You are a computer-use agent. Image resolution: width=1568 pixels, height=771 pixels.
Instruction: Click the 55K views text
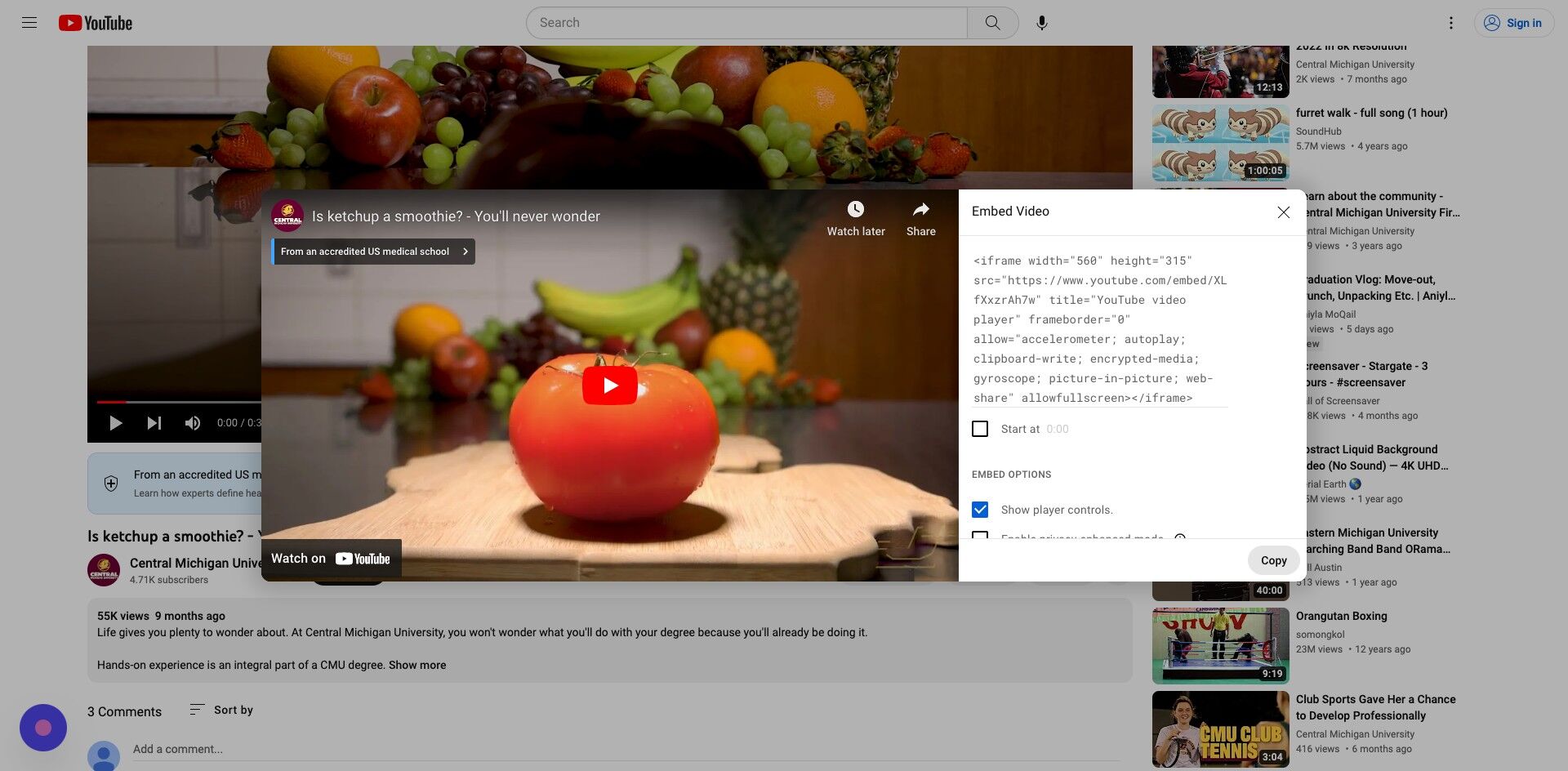pyautogui.click(x=123, y=616)
